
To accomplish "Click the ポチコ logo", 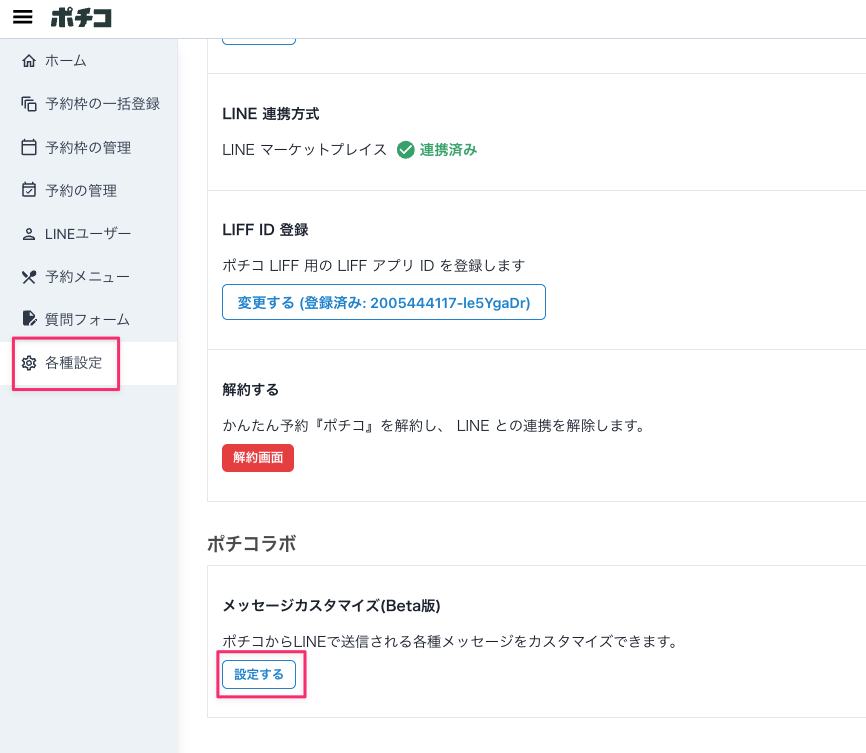I will coord(81,18).
